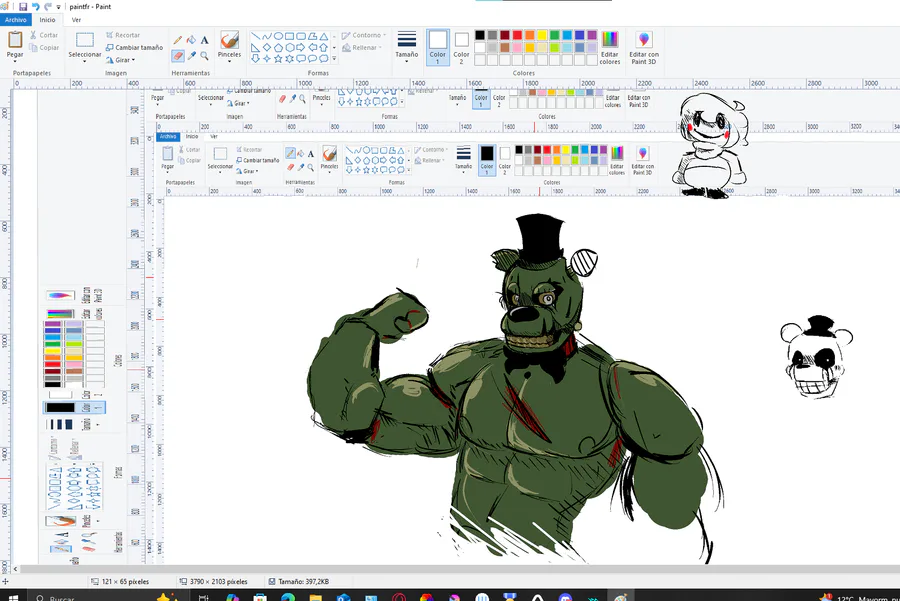This screenshot has height=601, width=900.
Task: Click the Pinceles brush icon
Action: pos(229,40)
